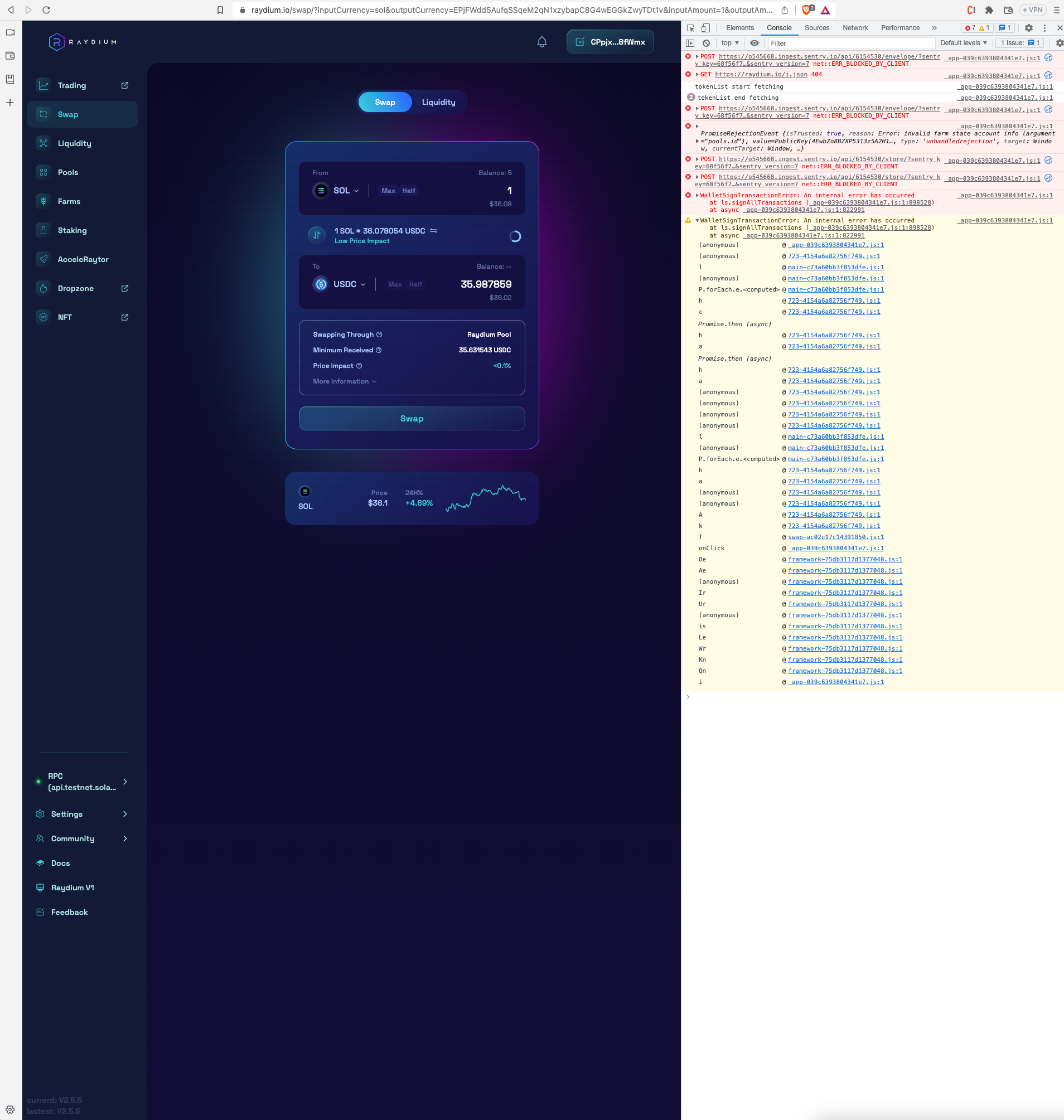Toggle DevTools device toolbar
1064x1120 pixels.
705,28
